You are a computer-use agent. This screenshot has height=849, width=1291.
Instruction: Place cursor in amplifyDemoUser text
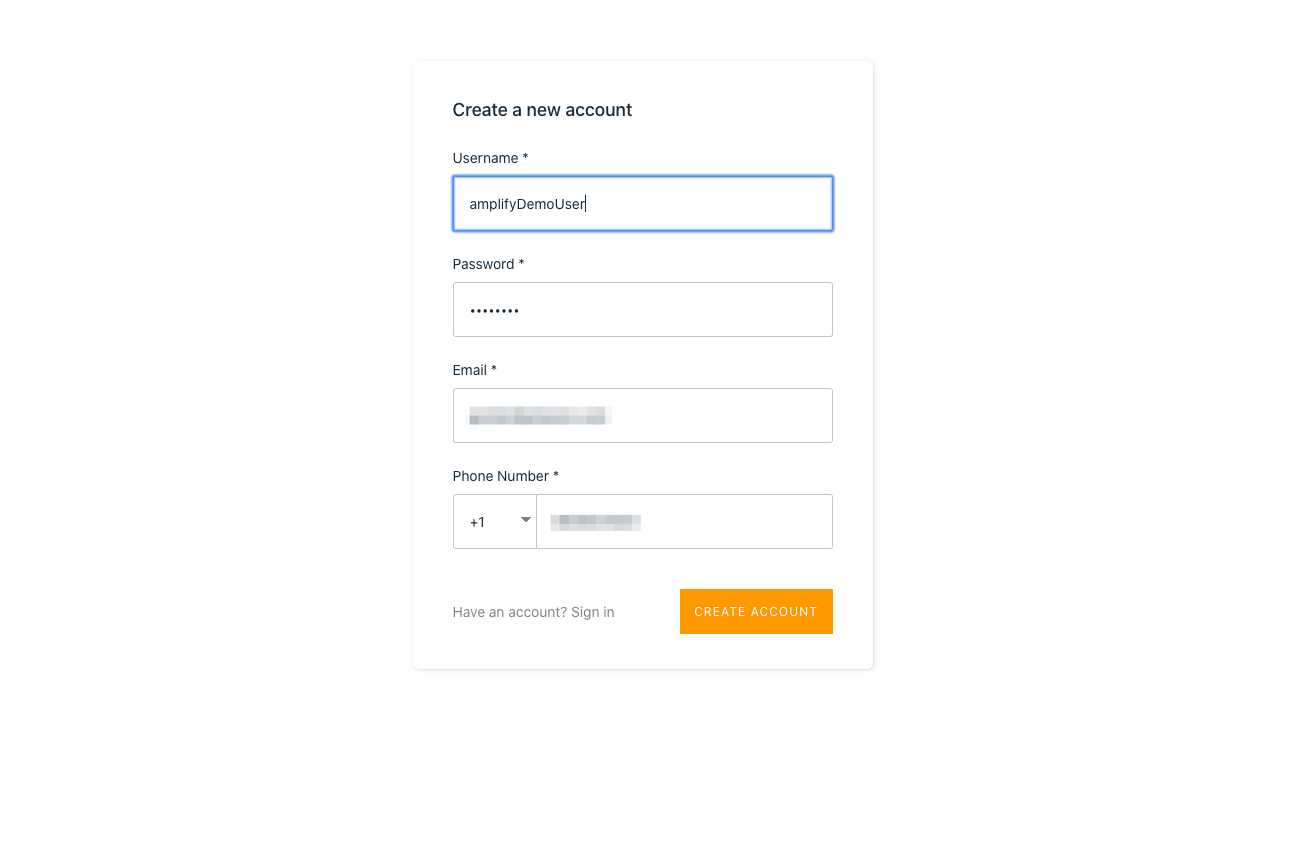[527, 204]
